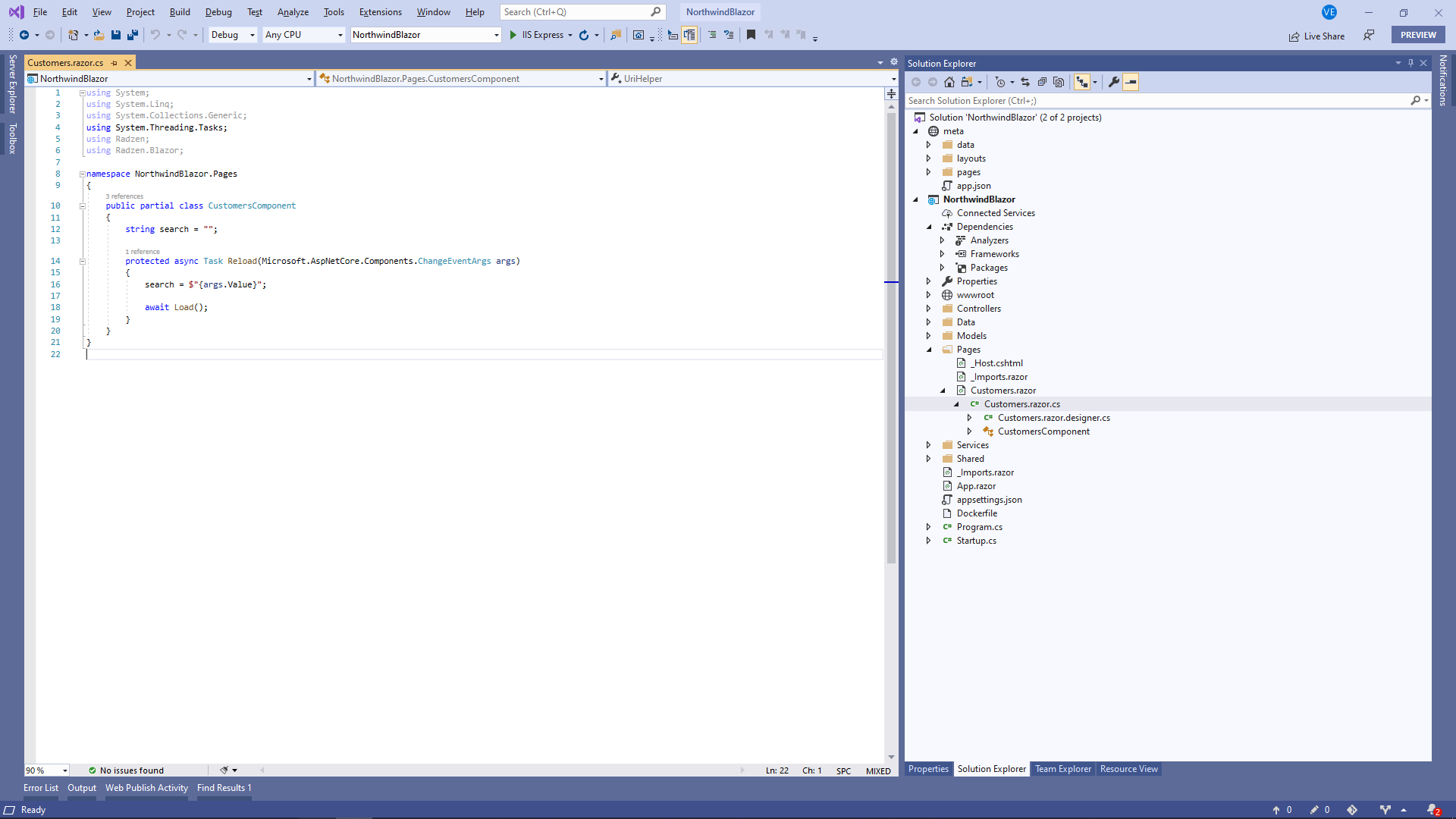Switch to the Team Explorer tab
Viewport: 1456px width, 819px height.
pyautogui.click(x=1062, y=769)
